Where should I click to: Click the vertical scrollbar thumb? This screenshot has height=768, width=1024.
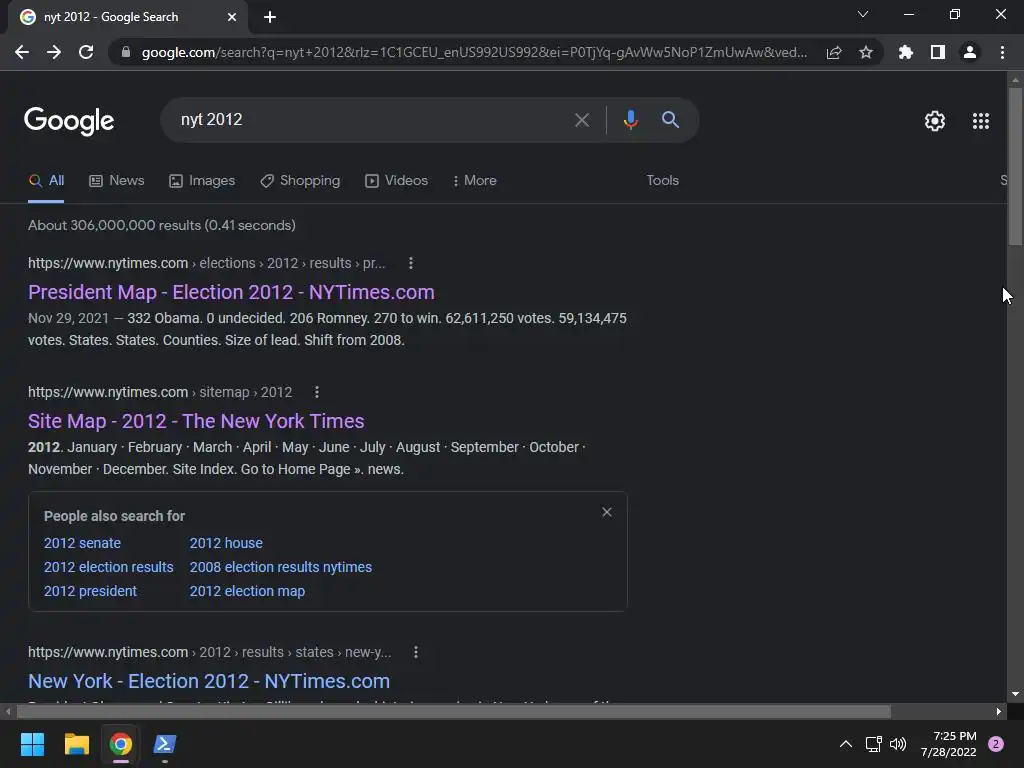[x=1015, y=166]
